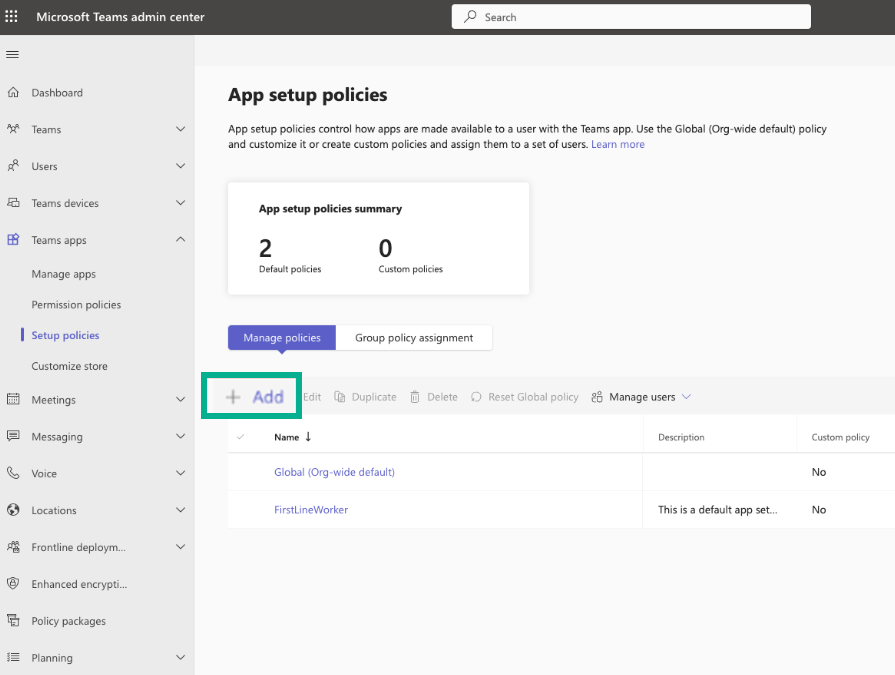The image size is (895, 675).
Task: Open the FirstLineWorker policy
Action: pyautogui.click(x=311, y=510)
